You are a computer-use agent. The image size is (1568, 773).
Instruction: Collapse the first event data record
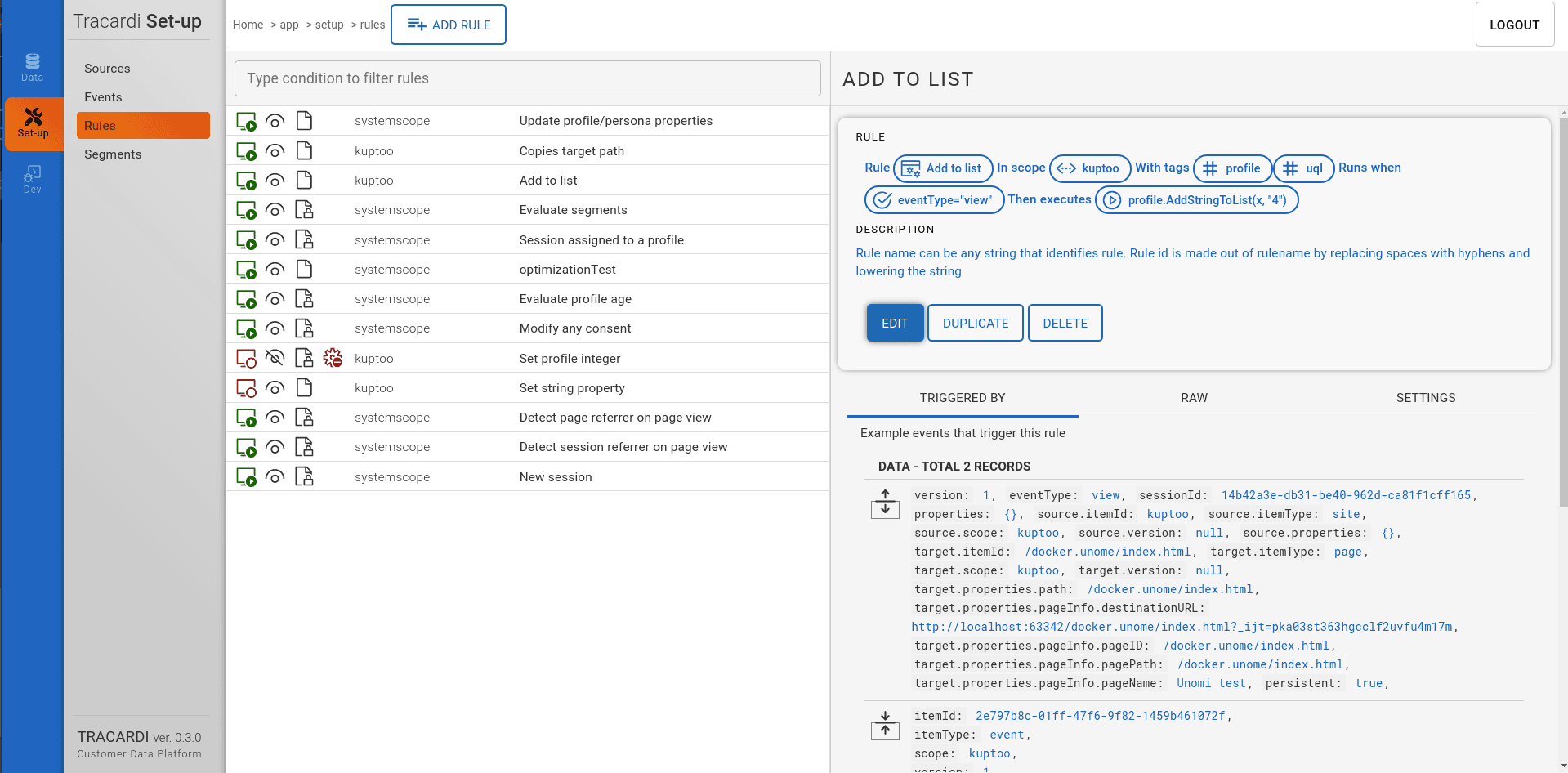(x=885, y=503)
